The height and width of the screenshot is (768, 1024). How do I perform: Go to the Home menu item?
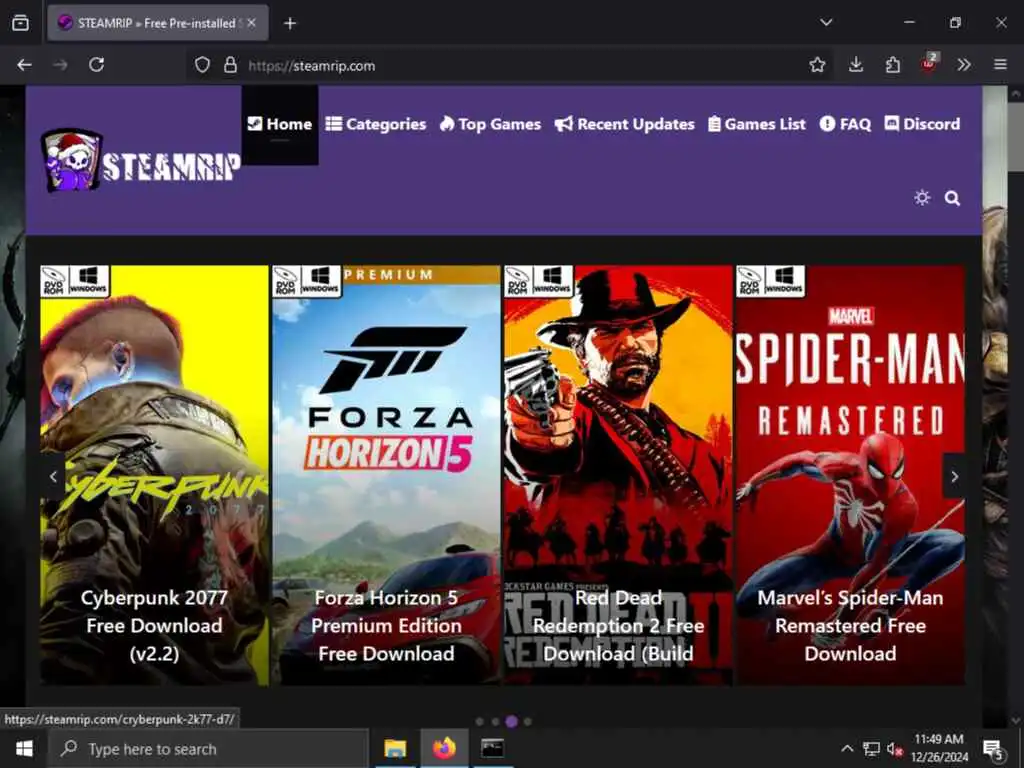(x=280, y=124)
